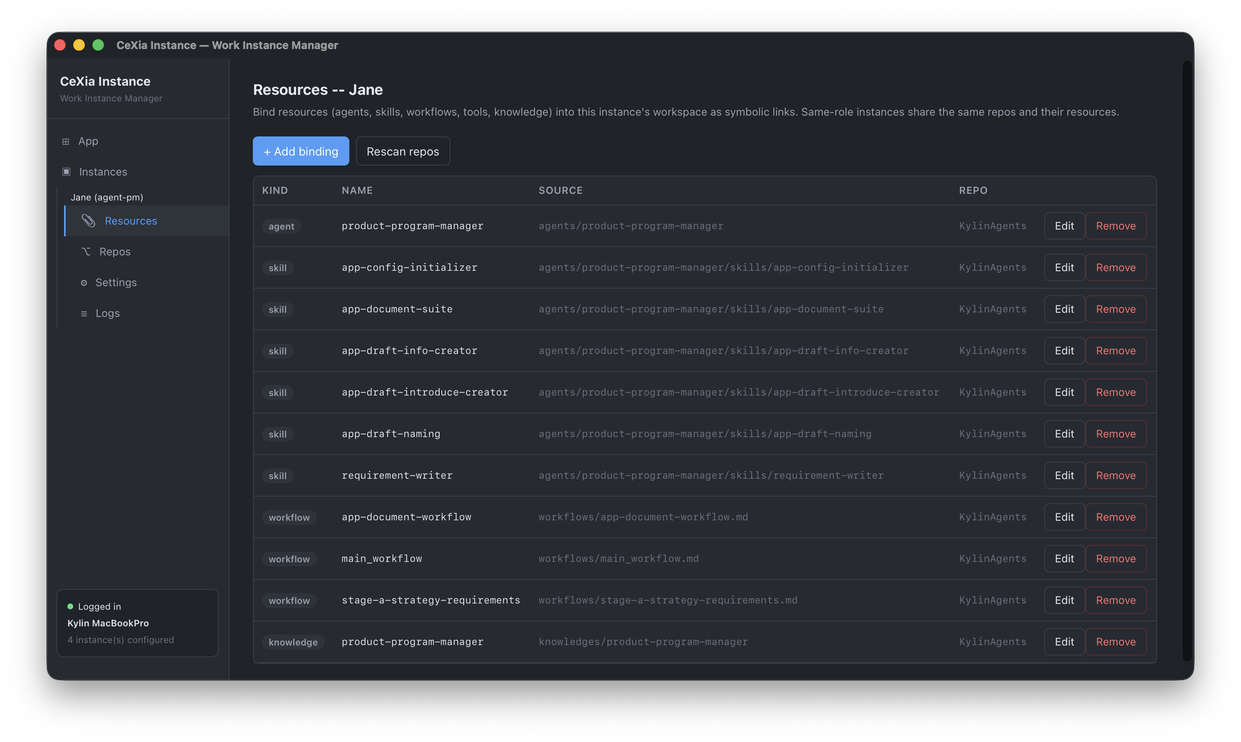Screen dimensions: 1241x742
Task: Click the App grid icon in sidebar
Action: (x=66, y=142)
